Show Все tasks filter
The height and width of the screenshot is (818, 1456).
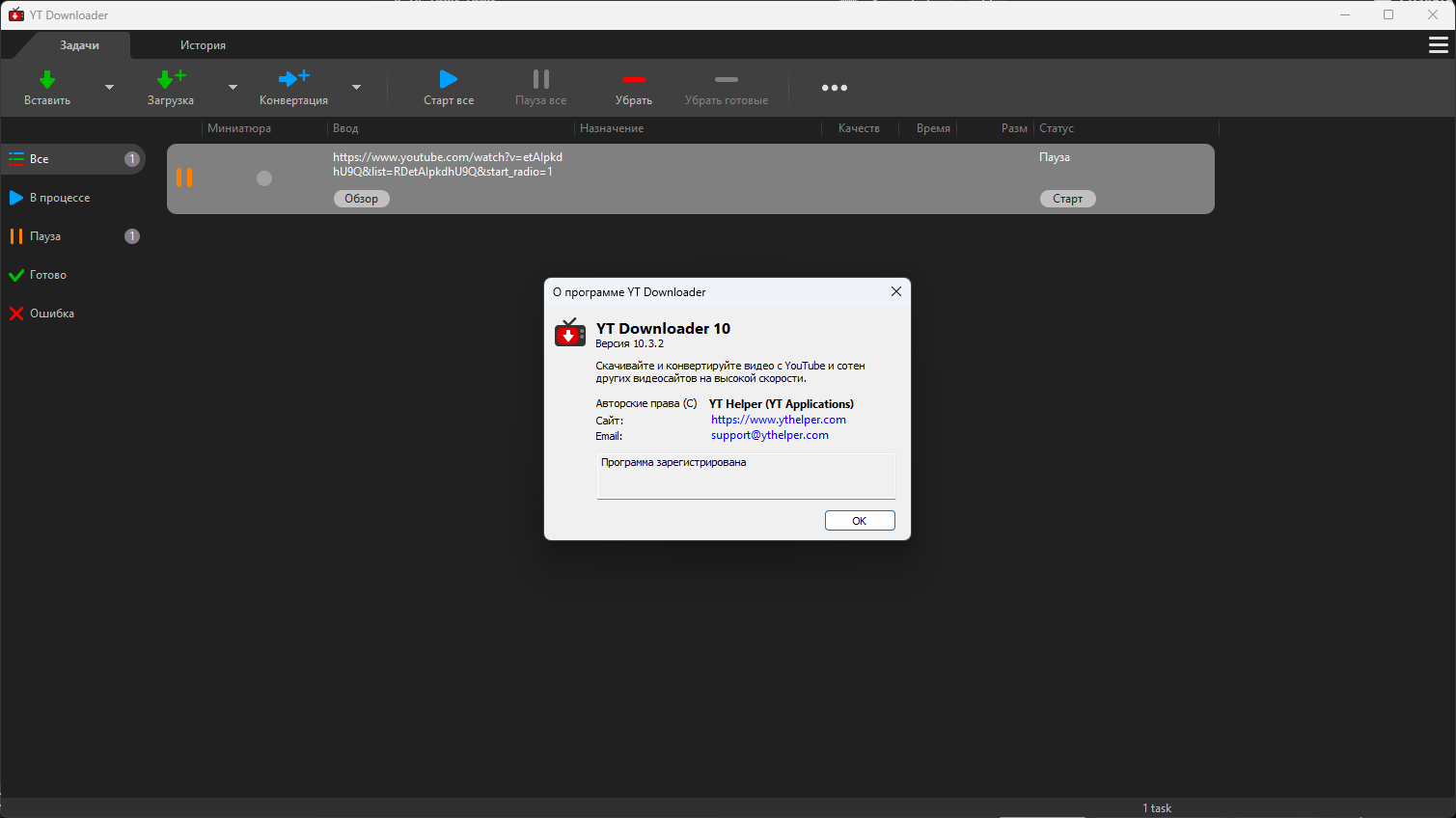[73, 159]
